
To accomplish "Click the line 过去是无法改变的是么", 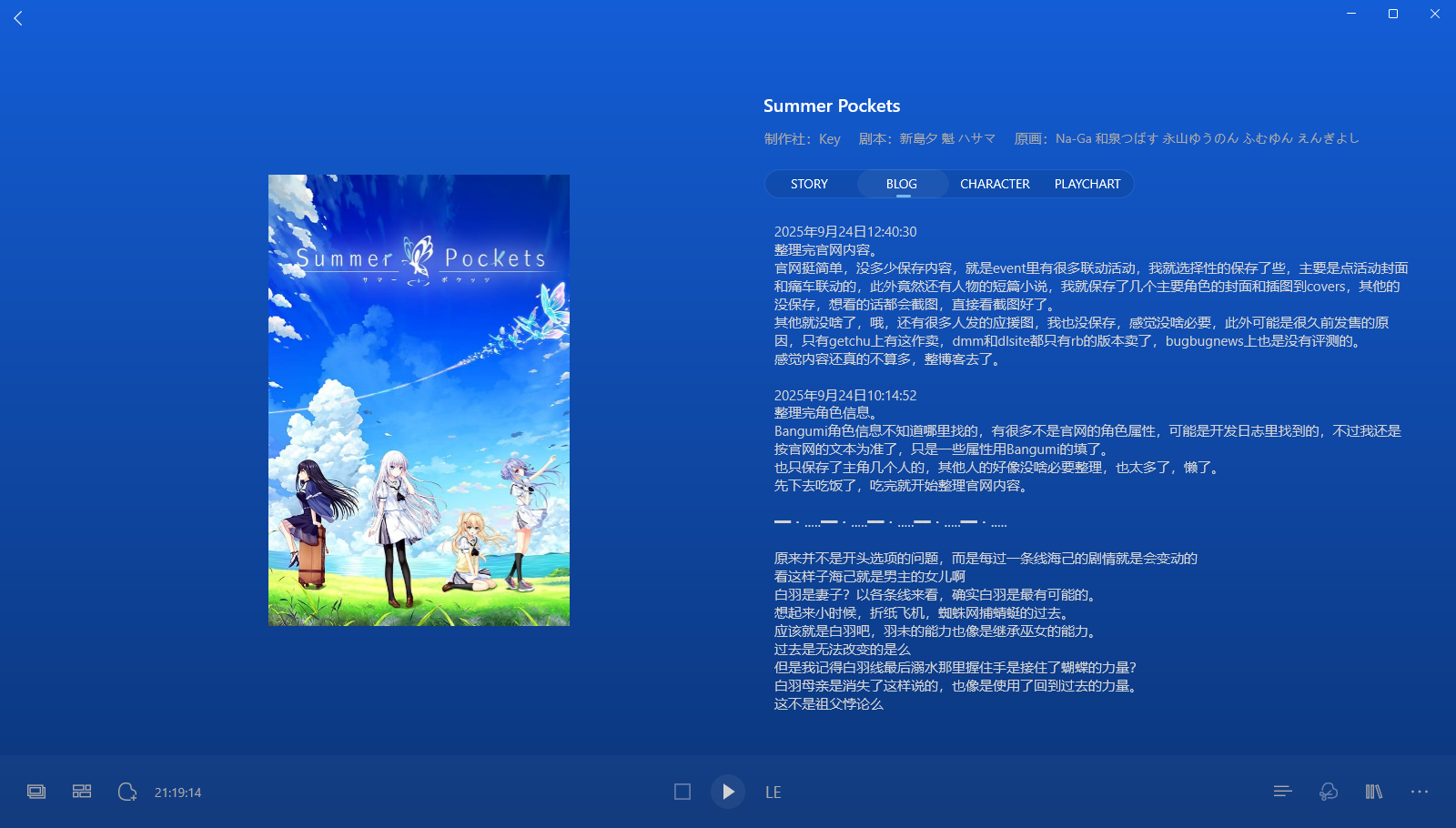I will pos(842,650).
